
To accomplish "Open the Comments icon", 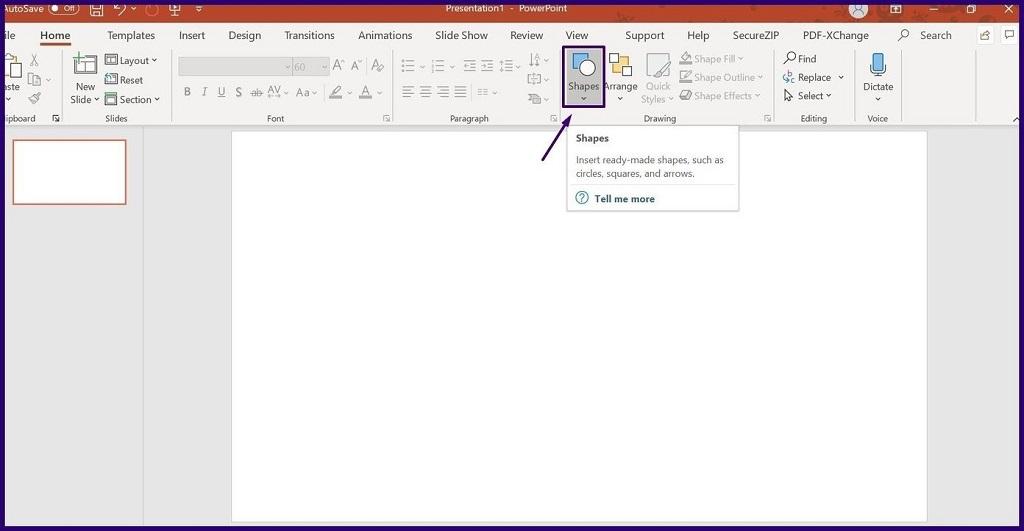I will coord(1010,35).
